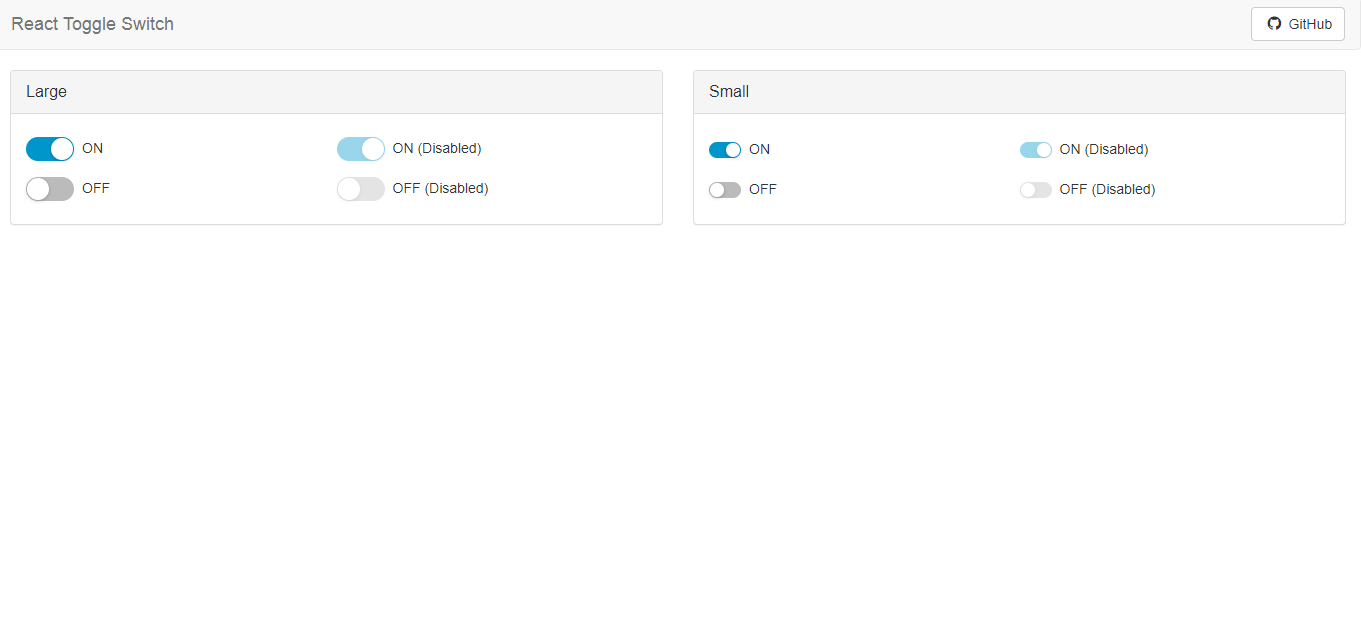1361x638 pixels.
Task: Click ON (Disabled) label in Small panel
Action: click(x=1104, y=149)
